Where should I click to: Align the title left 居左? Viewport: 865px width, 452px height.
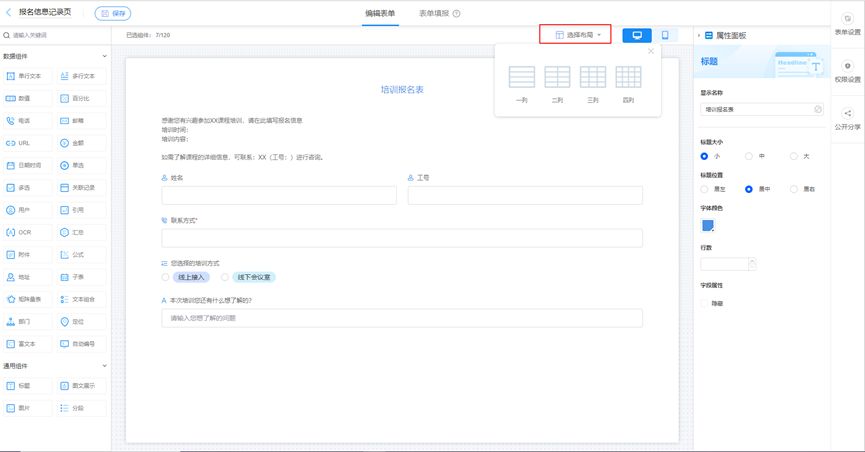pyautogui.click(x=704, y=189)
